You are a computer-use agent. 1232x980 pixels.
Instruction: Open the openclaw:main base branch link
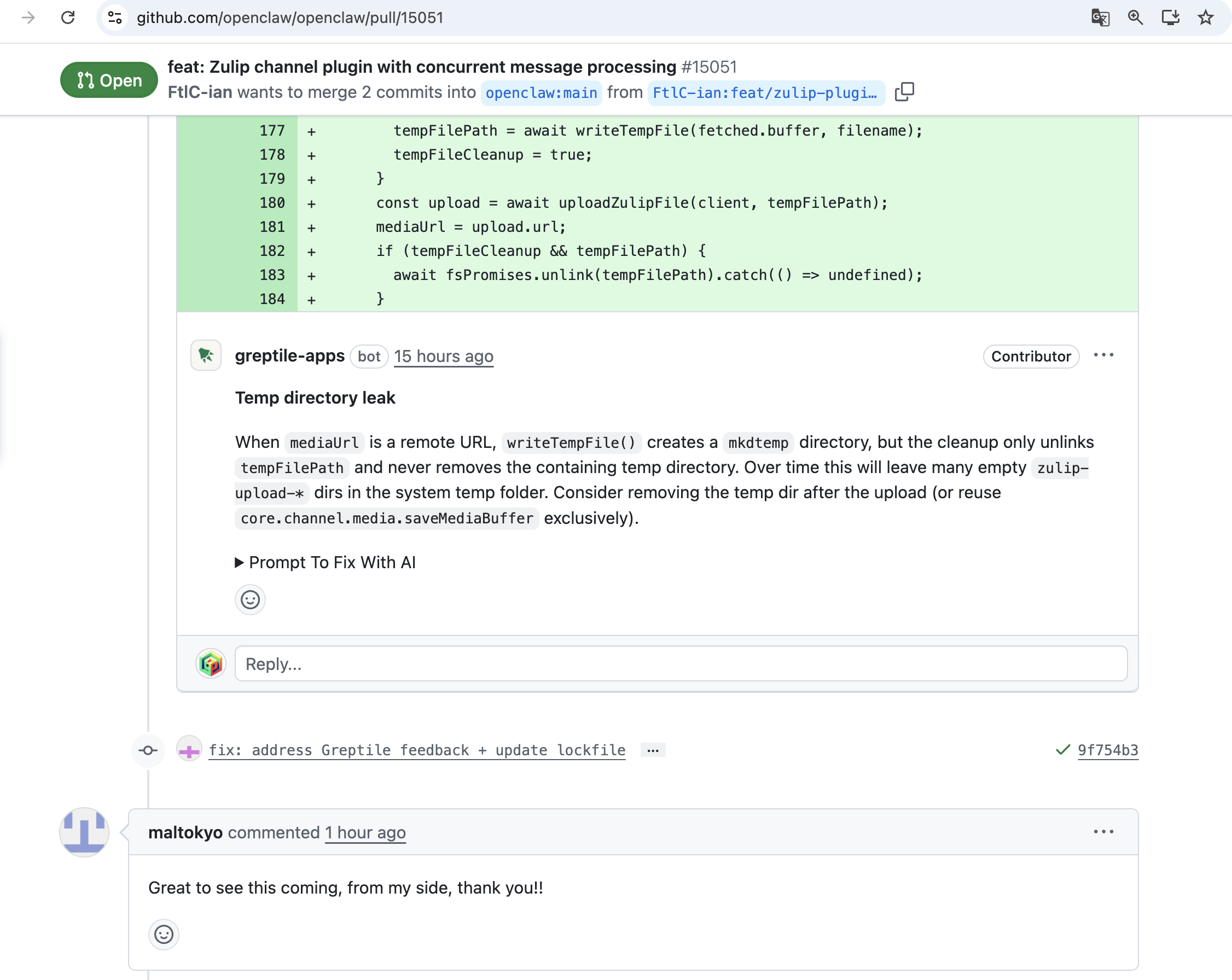541,92
